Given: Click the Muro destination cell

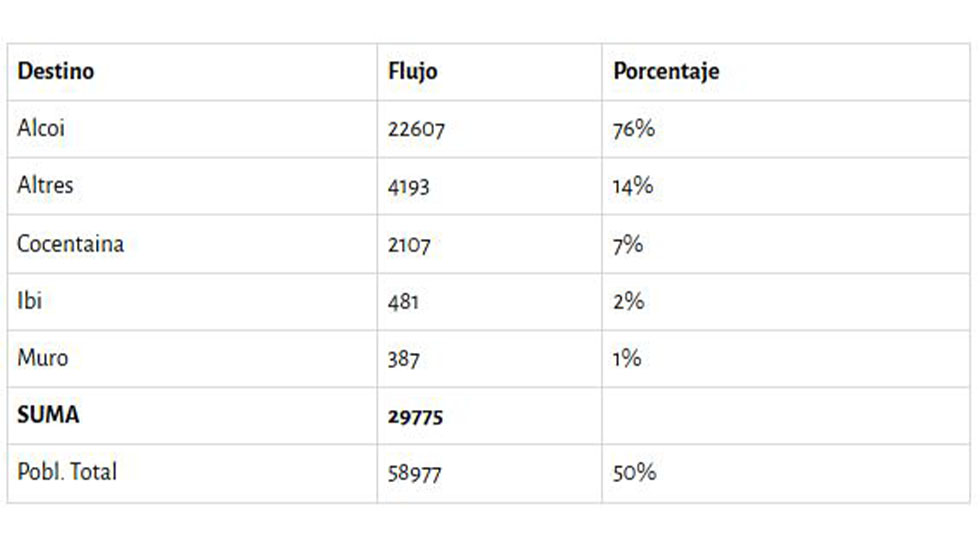Looking at the screenshot, I should [x=43, y=358].
